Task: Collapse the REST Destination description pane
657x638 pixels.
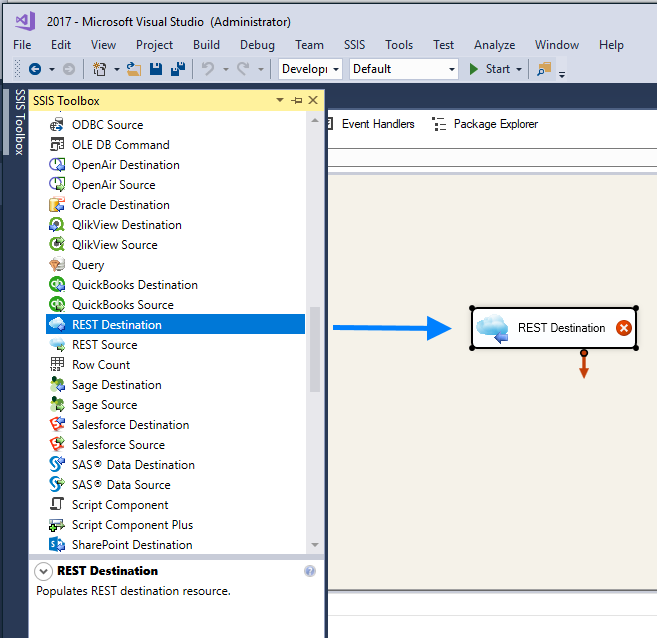Action: (43, 571)
